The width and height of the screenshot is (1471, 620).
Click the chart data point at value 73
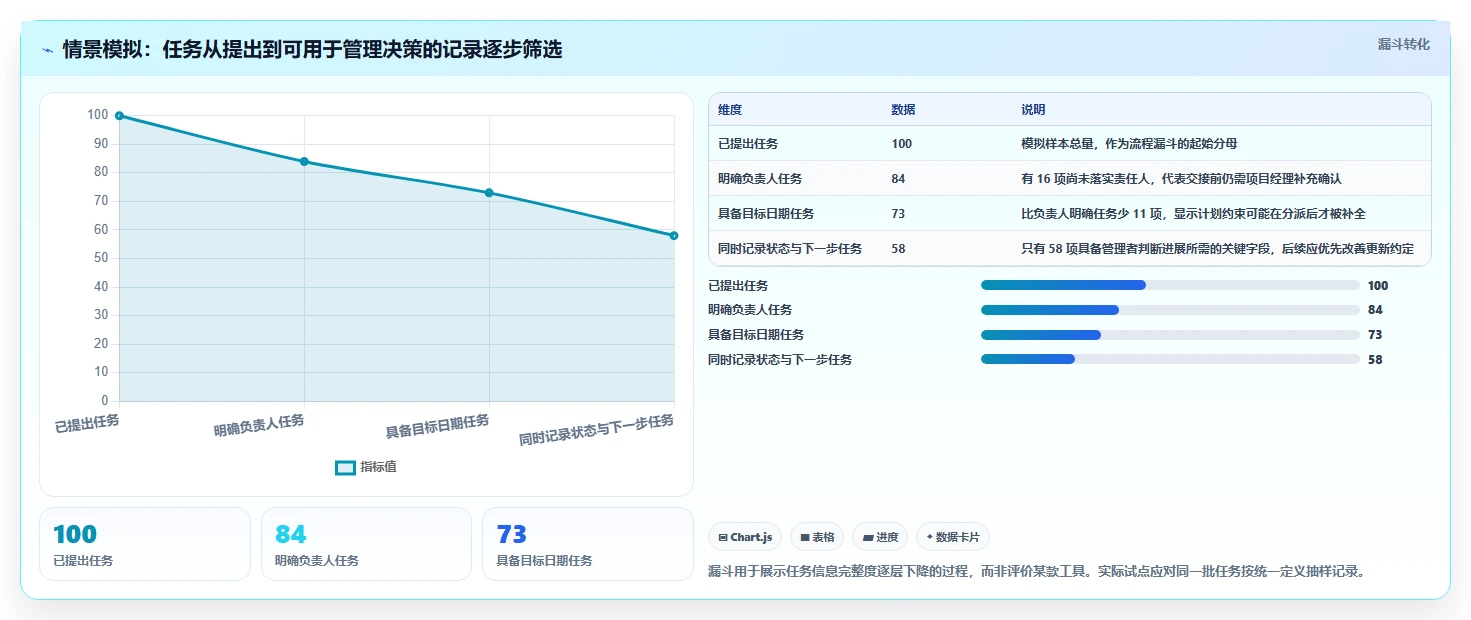pyautogui.click(x=489, y=193)
